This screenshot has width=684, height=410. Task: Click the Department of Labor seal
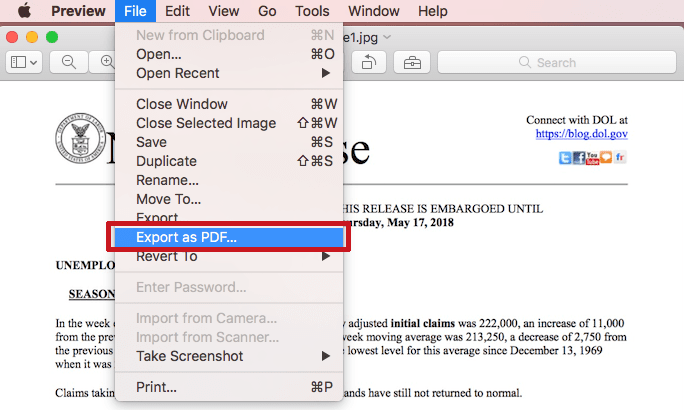(x=81, y=138)
